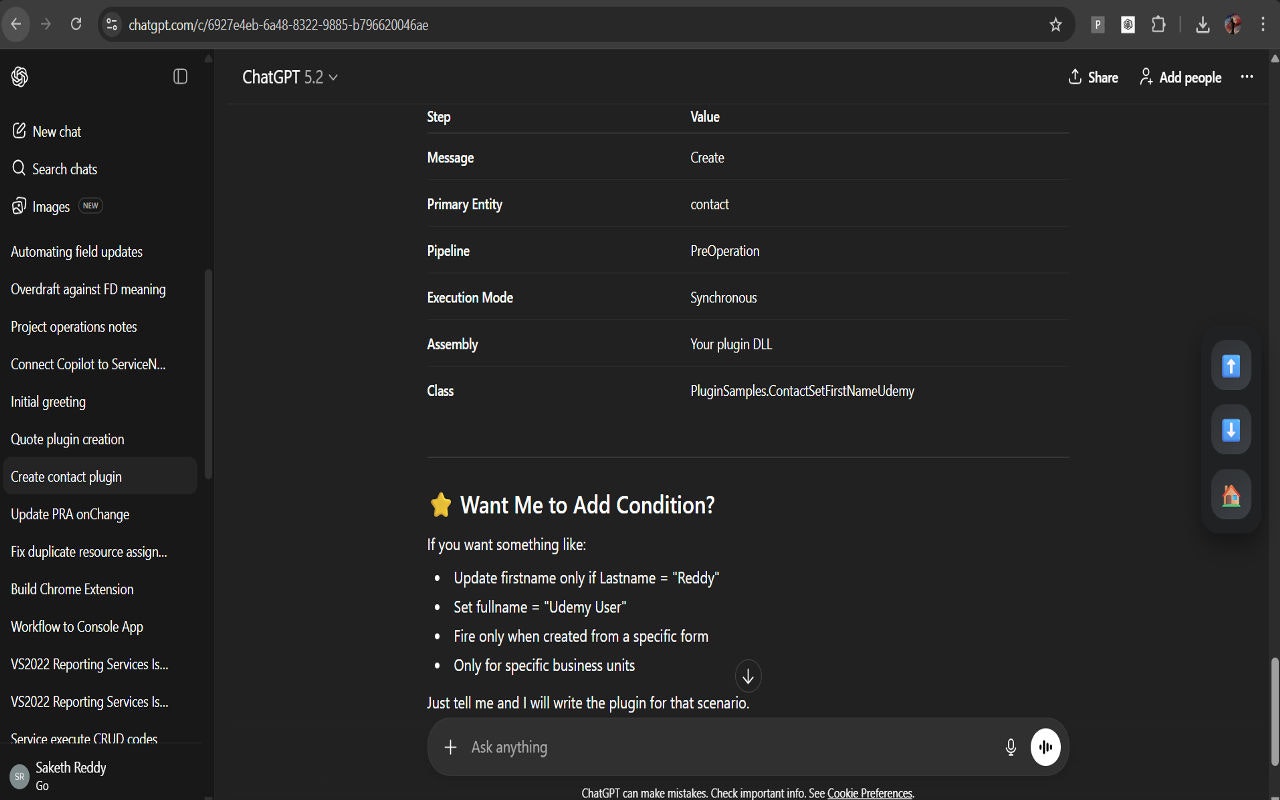Click the Add people button
The image size is (1280, 800).
(1180, 76)
